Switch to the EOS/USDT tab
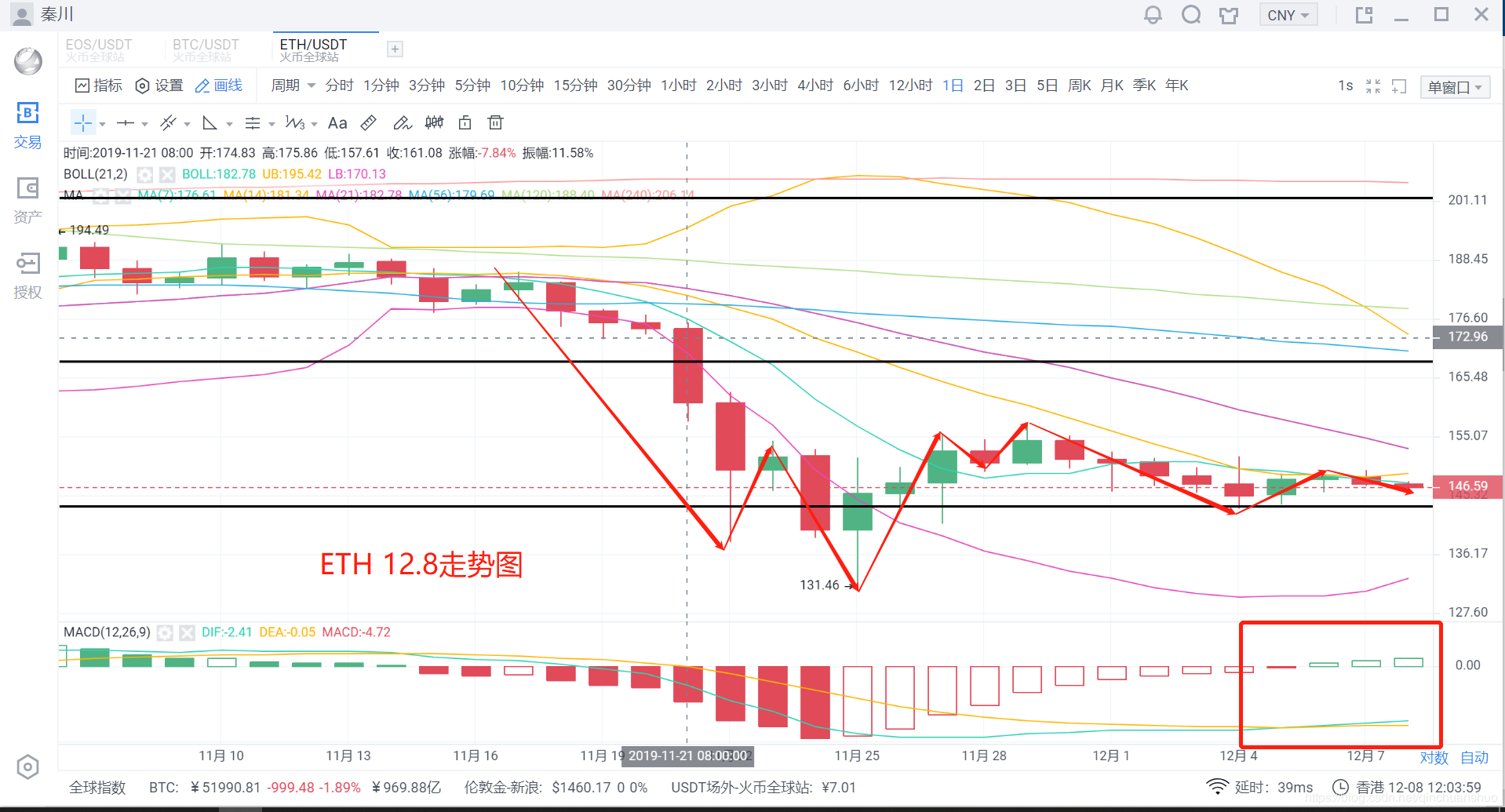 98,49
